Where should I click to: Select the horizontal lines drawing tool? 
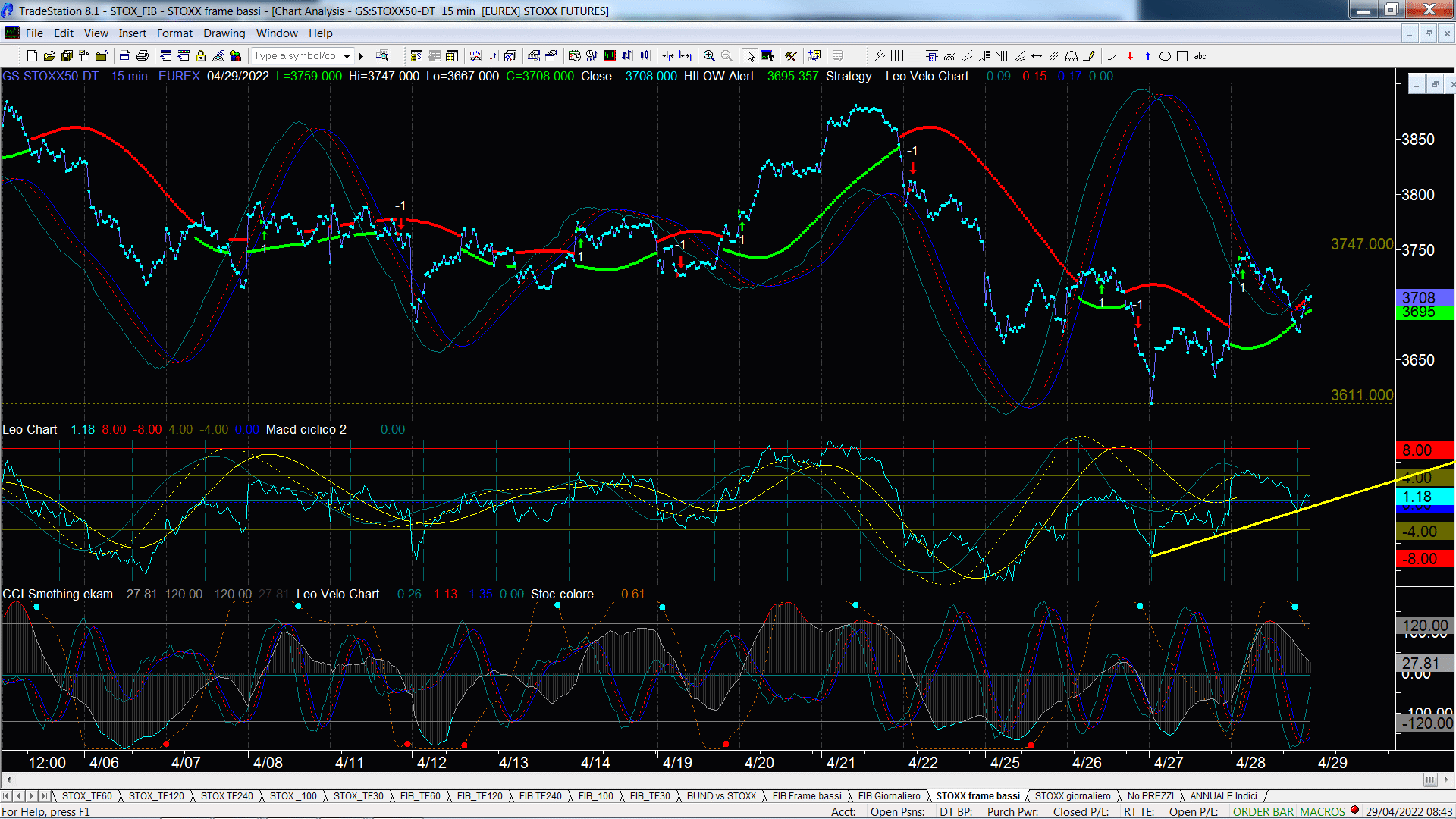pyautogui.click(x=915, y=56)
